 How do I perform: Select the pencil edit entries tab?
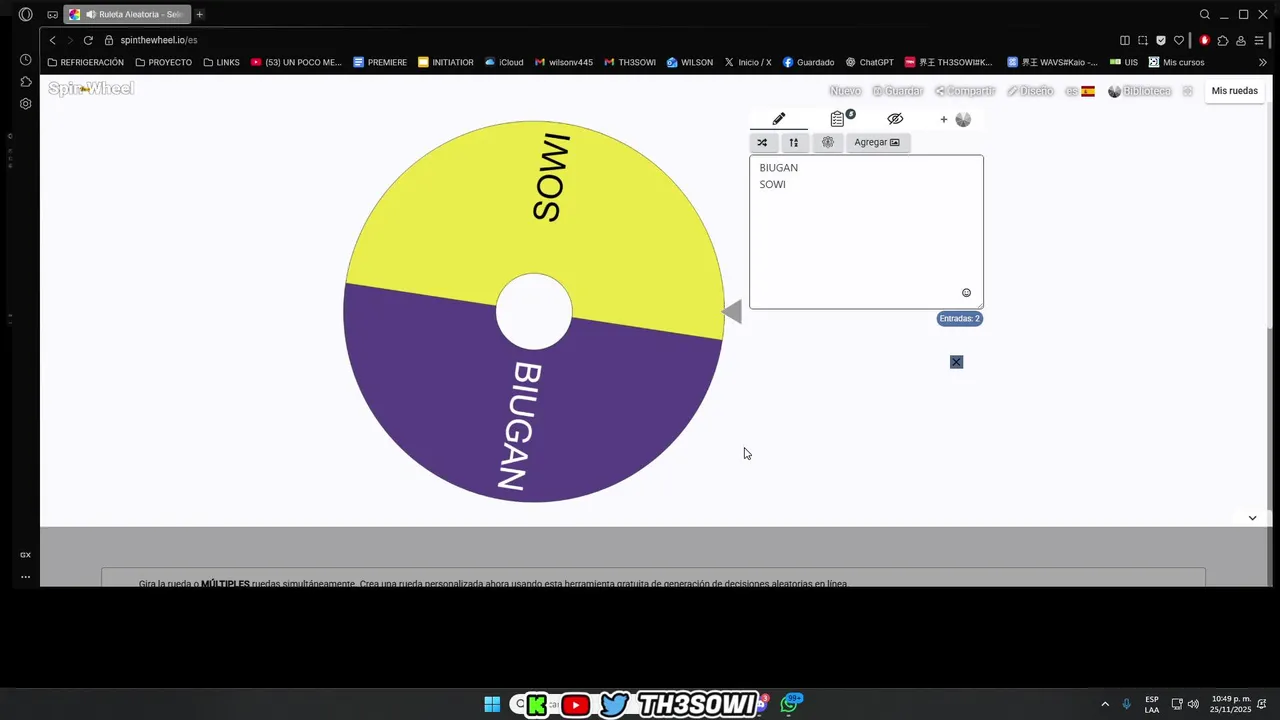779,119
